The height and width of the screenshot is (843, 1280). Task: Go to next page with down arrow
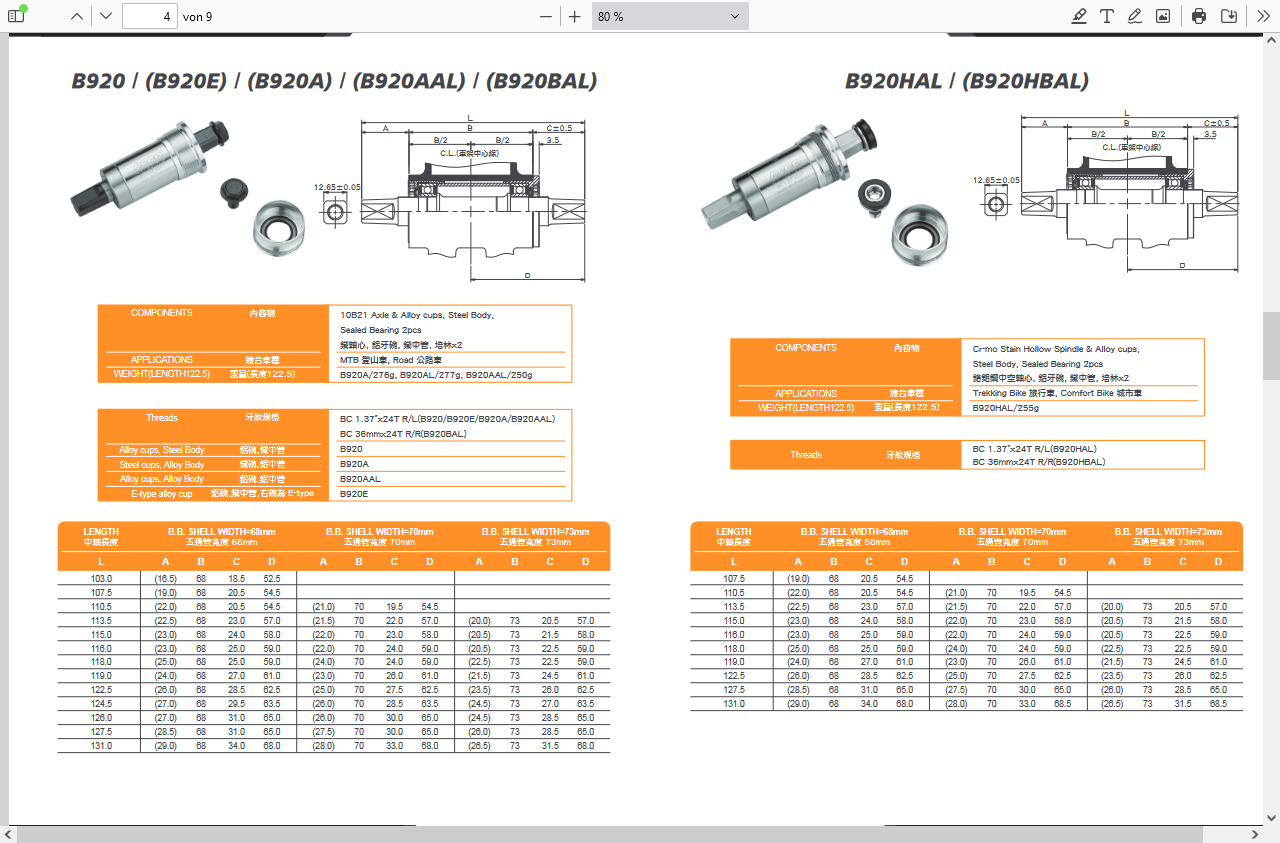tap(106, 16)
